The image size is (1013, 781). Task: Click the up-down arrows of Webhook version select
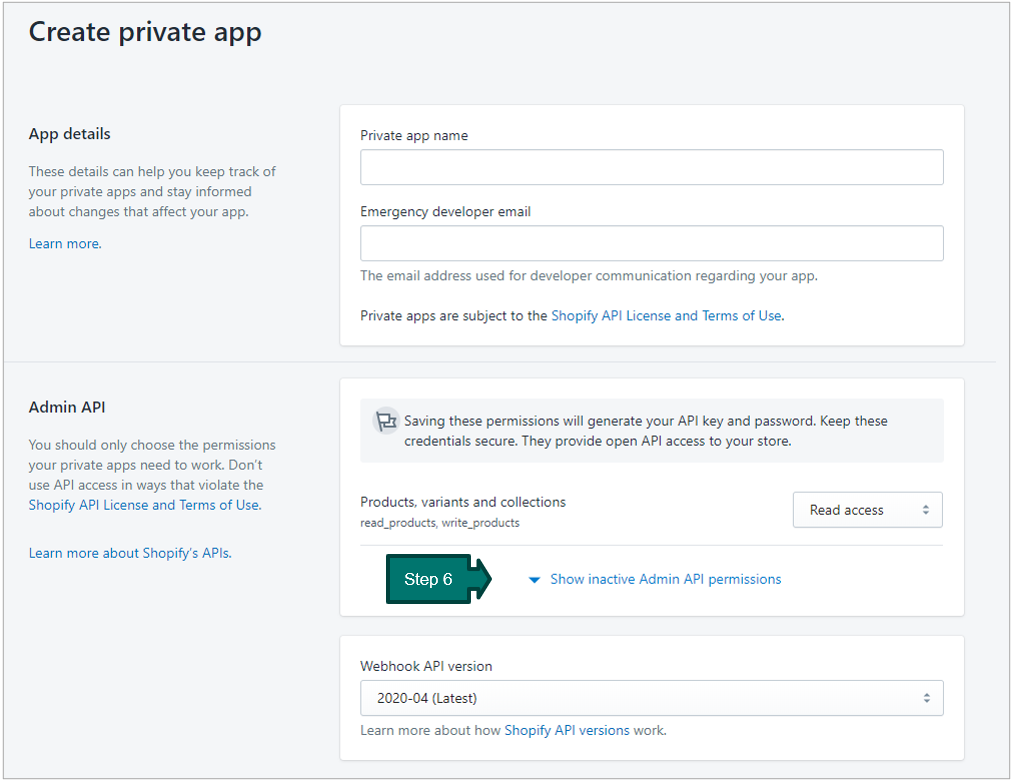[x=926, y=698]
